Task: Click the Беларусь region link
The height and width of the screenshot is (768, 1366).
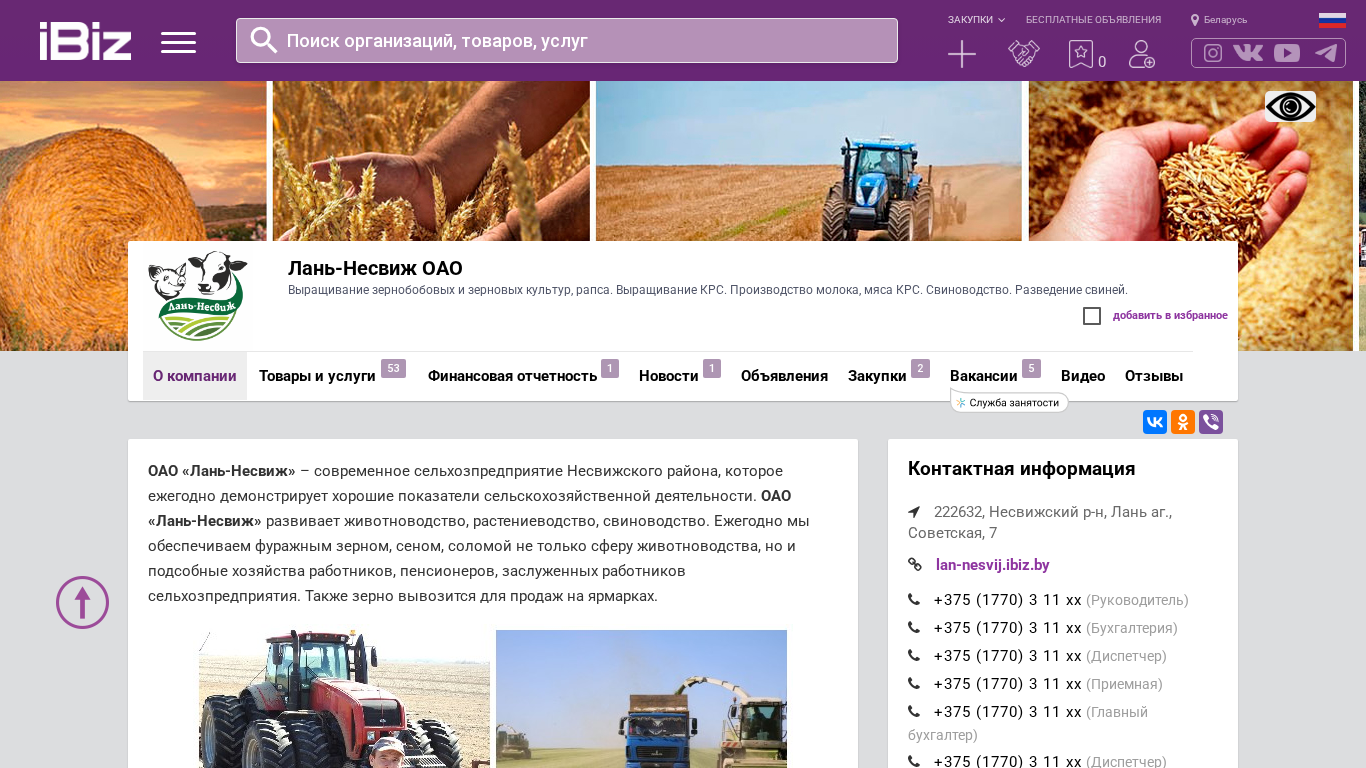Action: point(1225,20)
